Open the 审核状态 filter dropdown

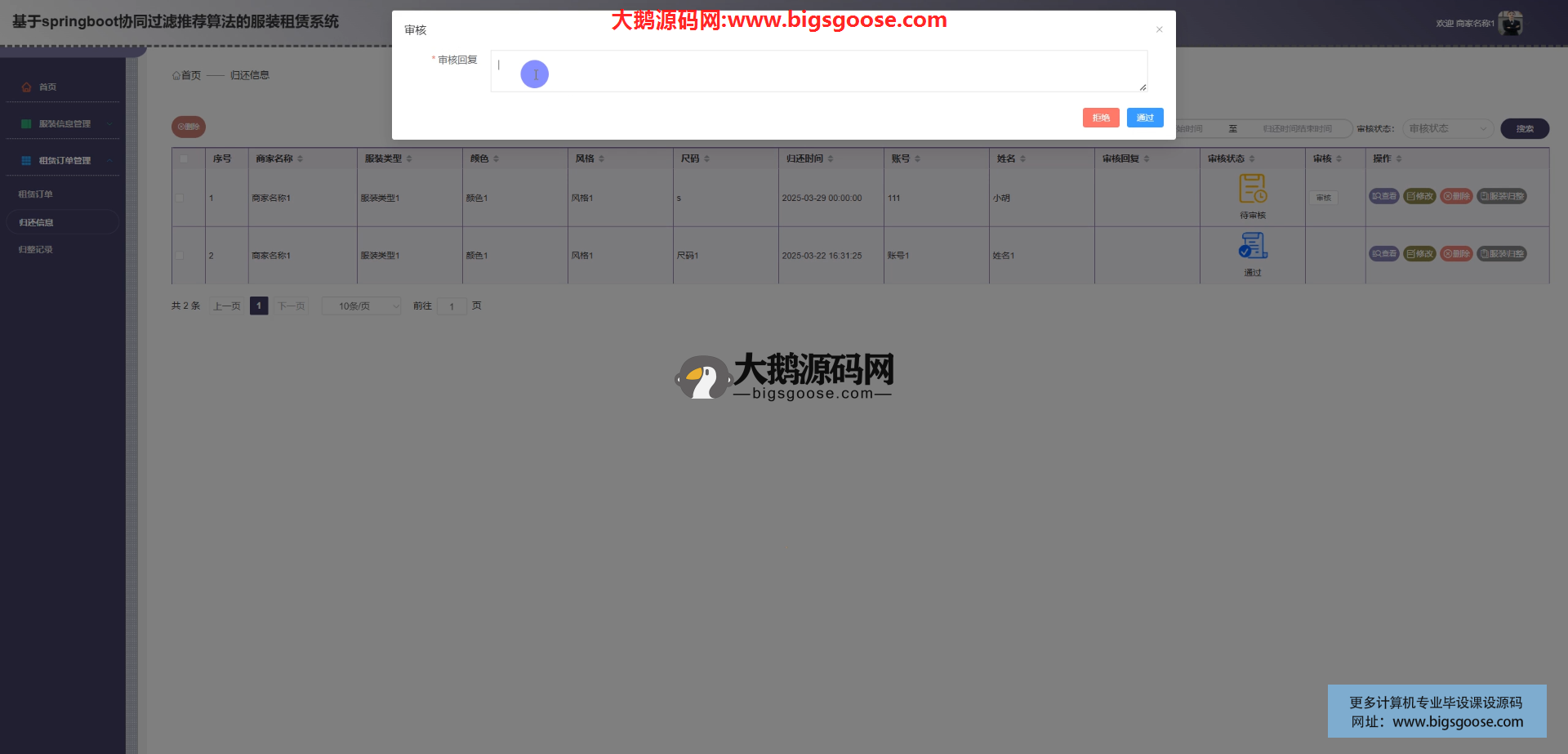[x=1447, y=128]
